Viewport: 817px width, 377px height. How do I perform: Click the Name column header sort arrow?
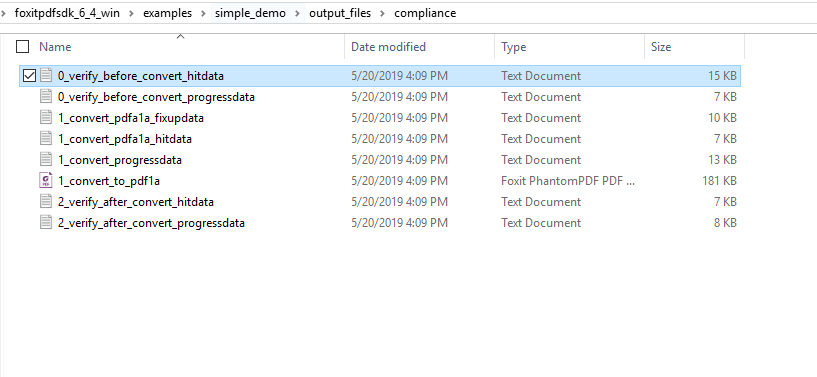[180, 36]
